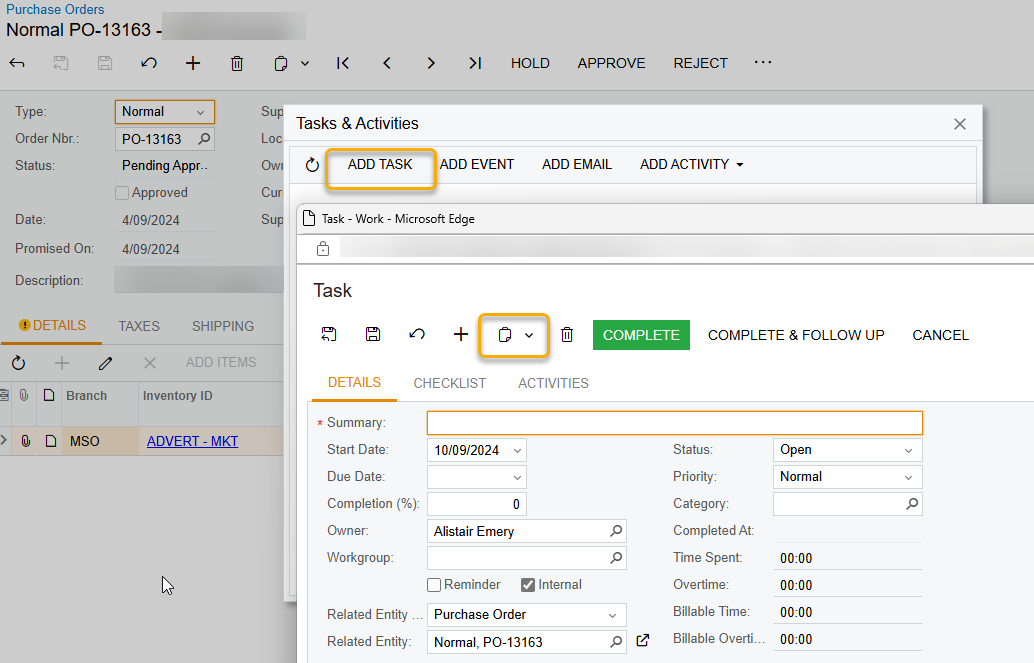
Task: Edit details grid row with the pencil icon
Action: 105,363
